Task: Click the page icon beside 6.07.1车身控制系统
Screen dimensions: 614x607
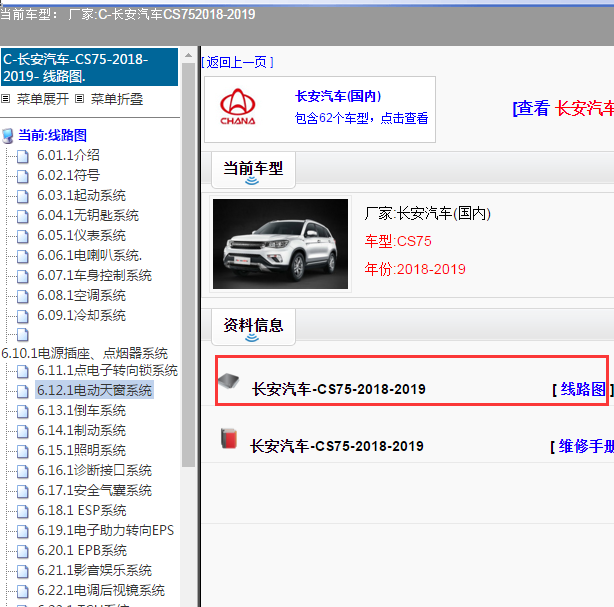Action: [x=22, y=276]
